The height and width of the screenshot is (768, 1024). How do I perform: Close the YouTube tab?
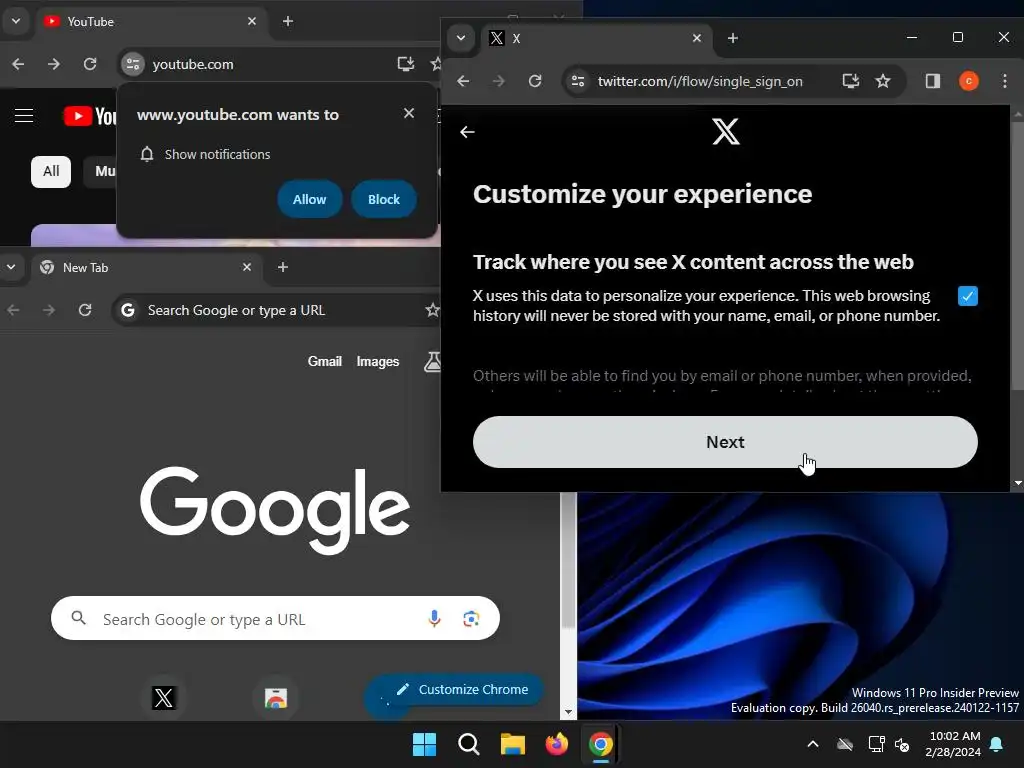(252, 22)
